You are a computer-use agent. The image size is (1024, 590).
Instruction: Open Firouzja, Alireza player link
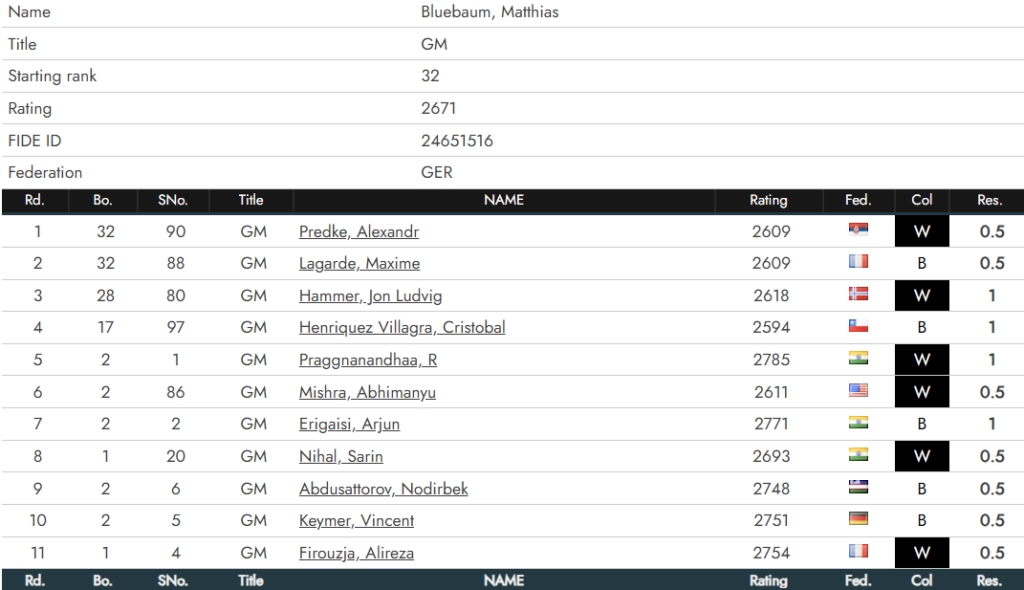[356, 553]
